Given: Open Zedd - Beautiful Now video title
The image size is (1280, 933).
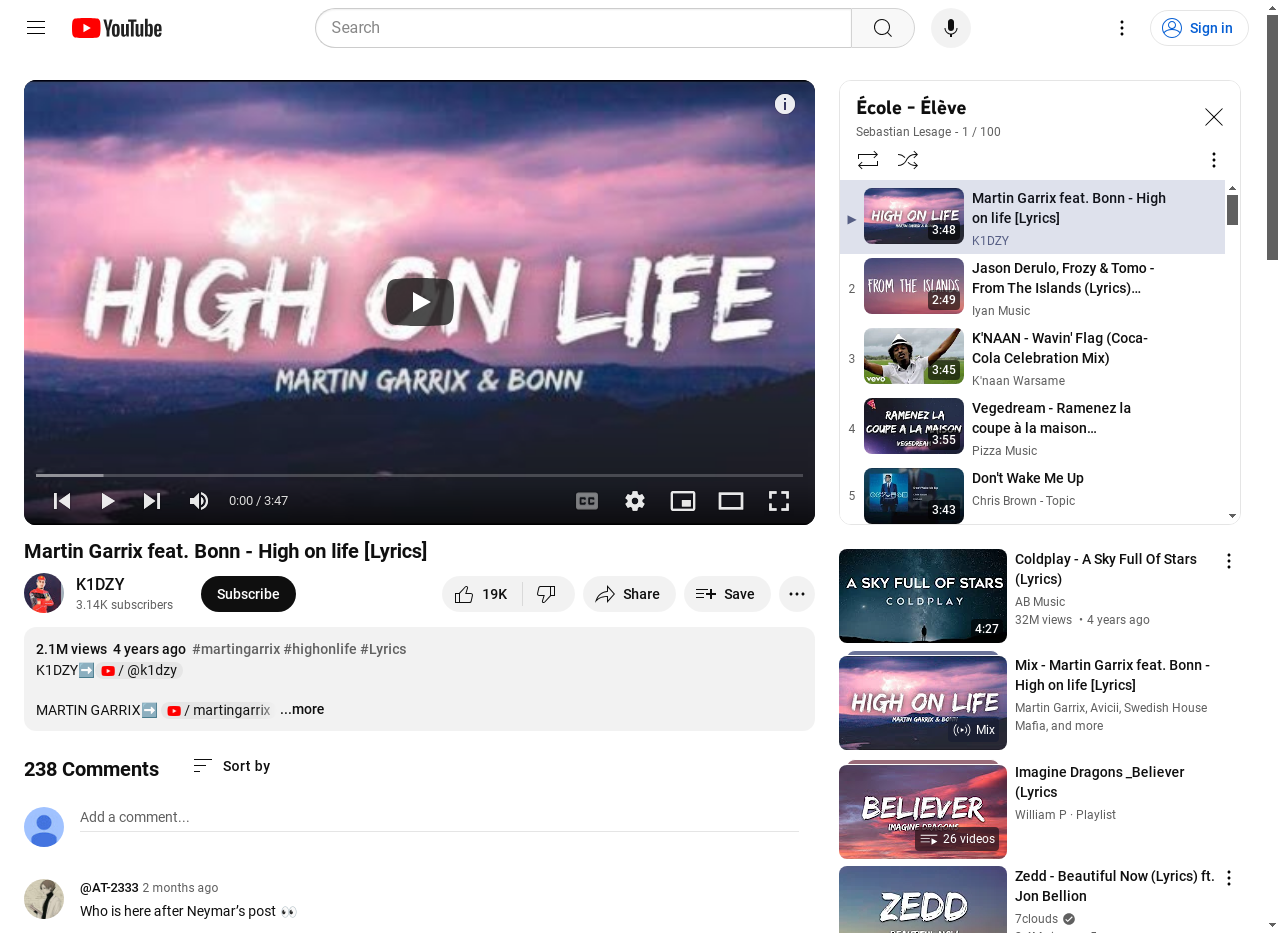Looking at the screenshot, I should (1115, 886).
